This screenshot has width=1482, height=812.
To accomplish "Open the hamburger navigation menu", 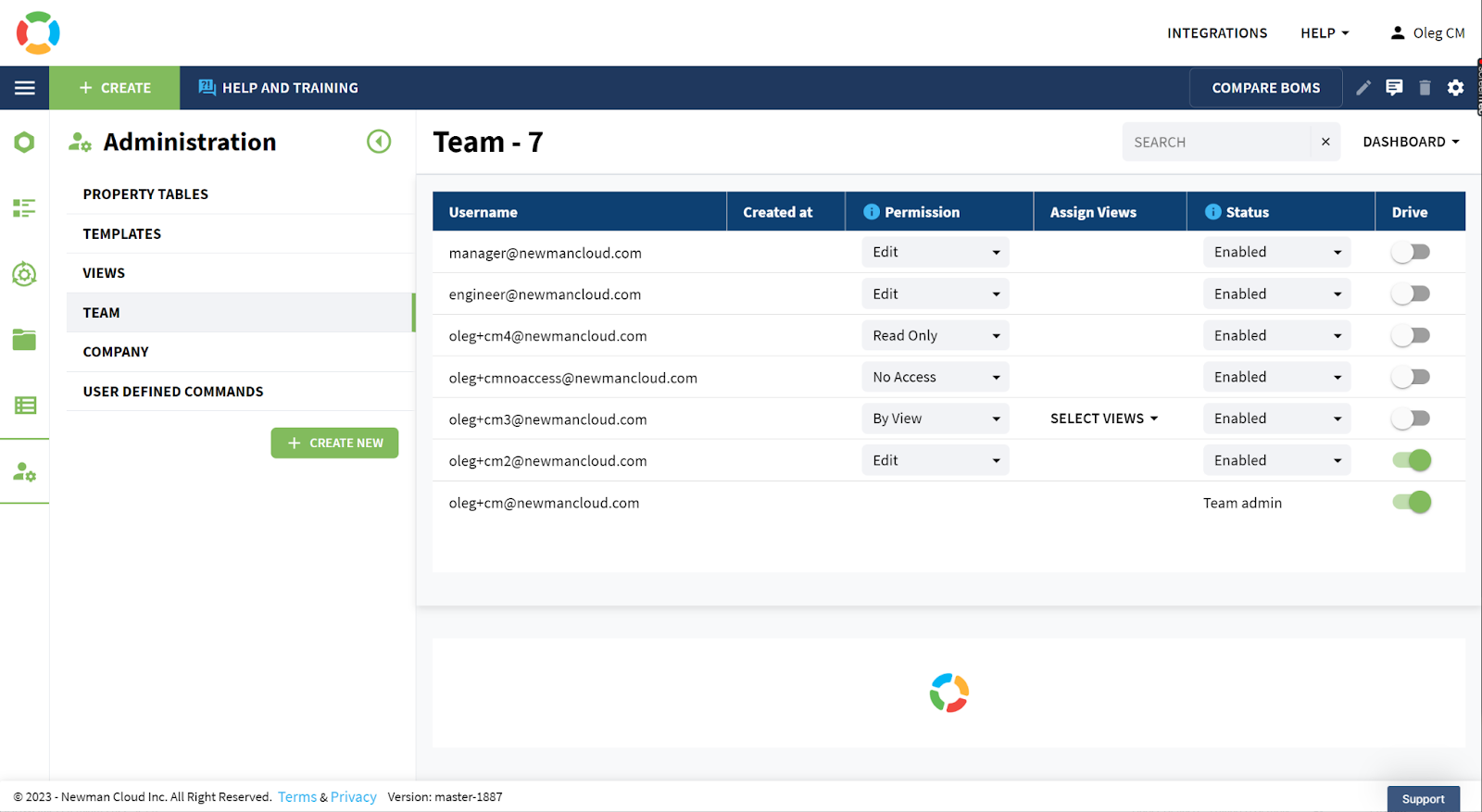I will 25,88.
